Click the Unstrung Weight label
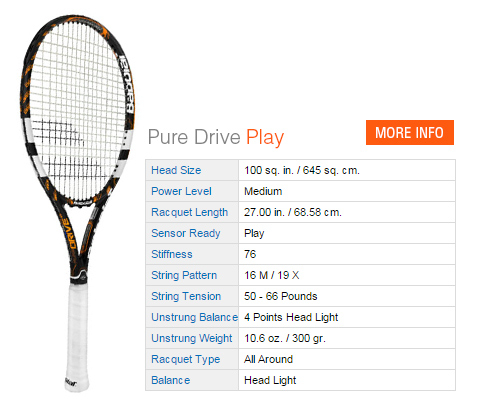The height and width of the screenshot is (411, 477). point(192,338)
